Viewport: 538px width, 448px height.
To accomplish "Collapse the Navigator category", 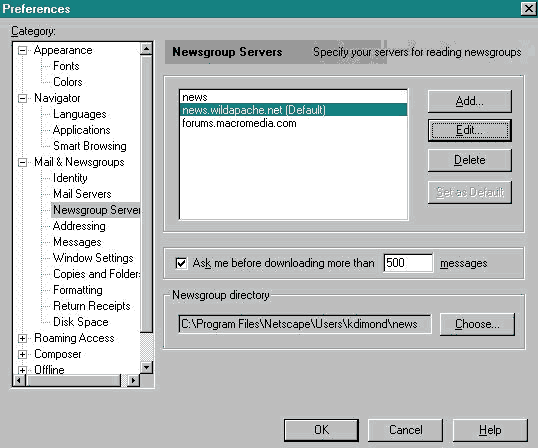I will pos(22,98).
